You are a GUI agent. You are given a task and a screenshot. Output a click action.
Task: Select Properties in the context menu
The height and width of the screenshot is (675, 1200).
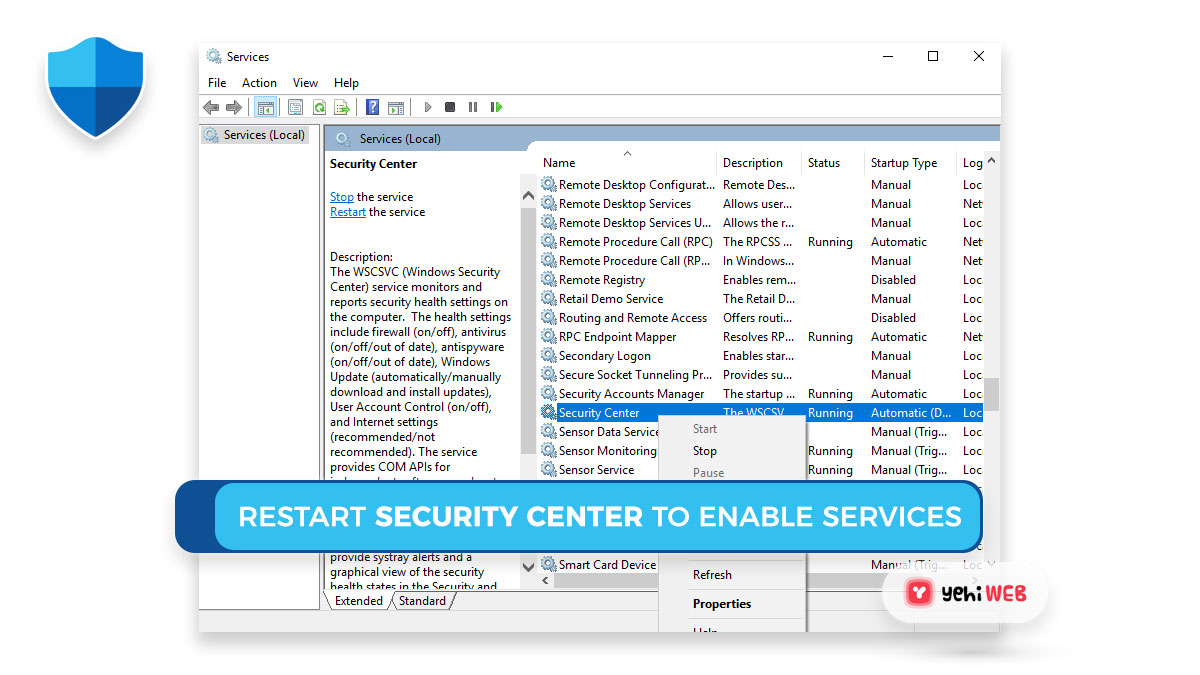point(723,603)
